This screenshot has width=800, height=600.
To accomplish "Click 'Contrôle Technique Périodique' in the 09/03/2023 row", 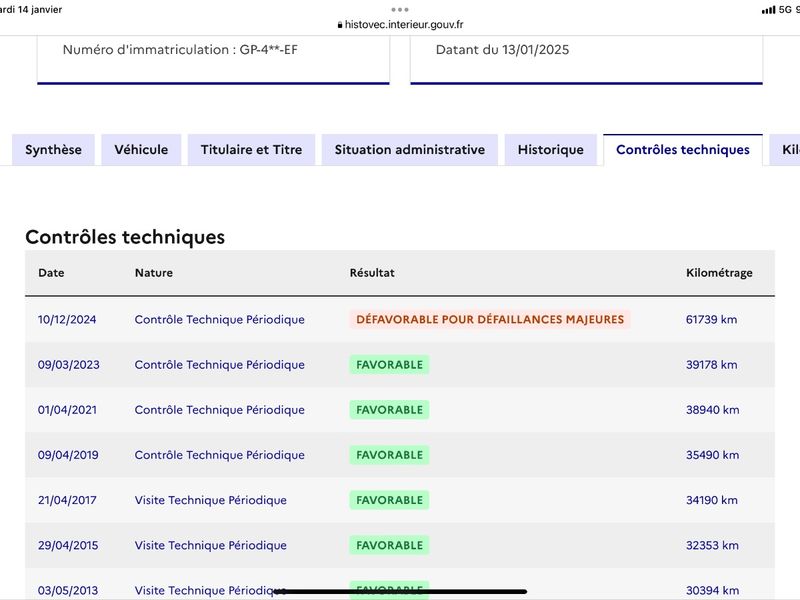I will pos(219,365).
